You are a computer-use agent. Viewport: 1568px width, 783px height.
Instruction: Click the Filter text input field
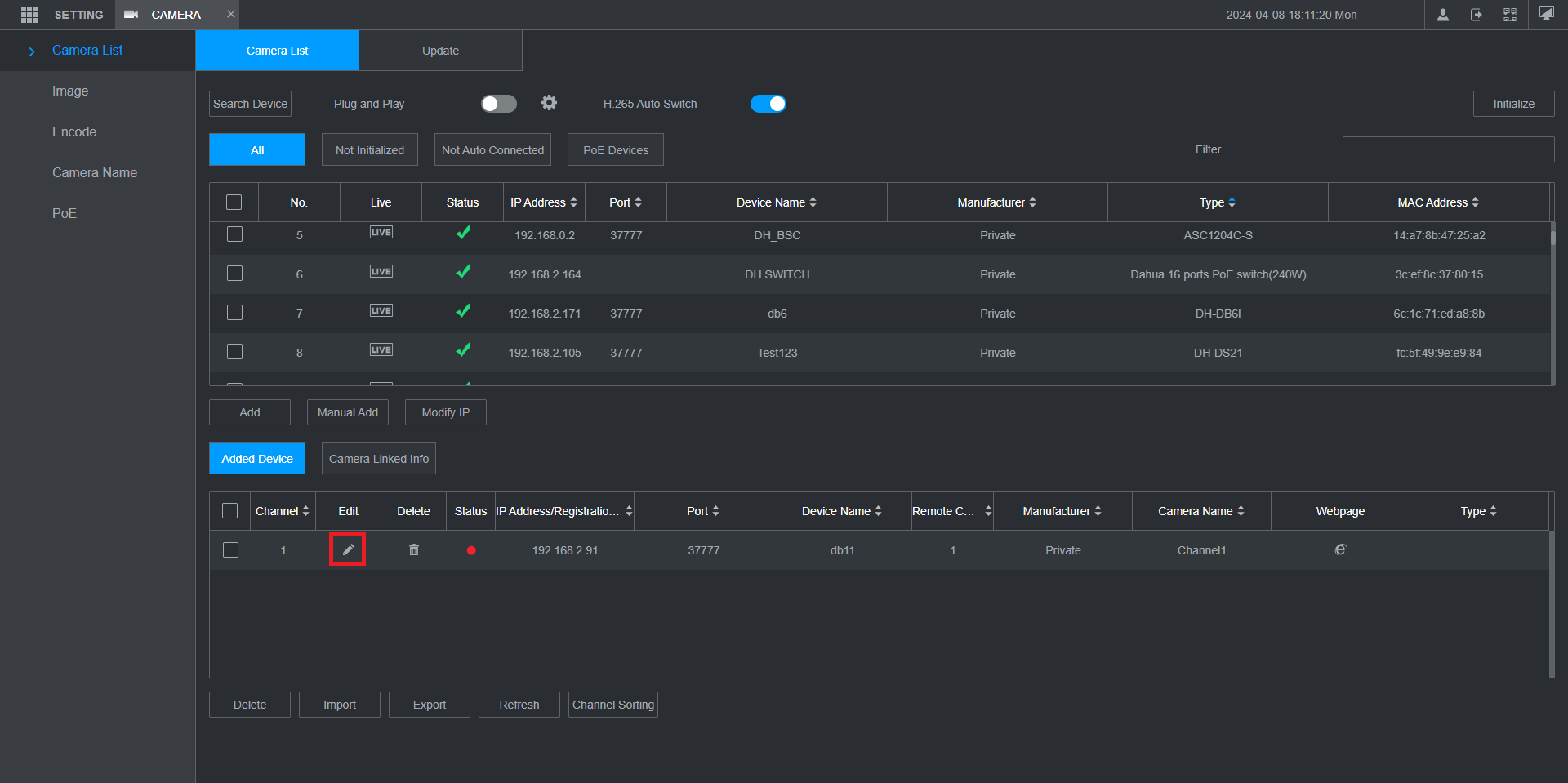(x=1448, y=149)
